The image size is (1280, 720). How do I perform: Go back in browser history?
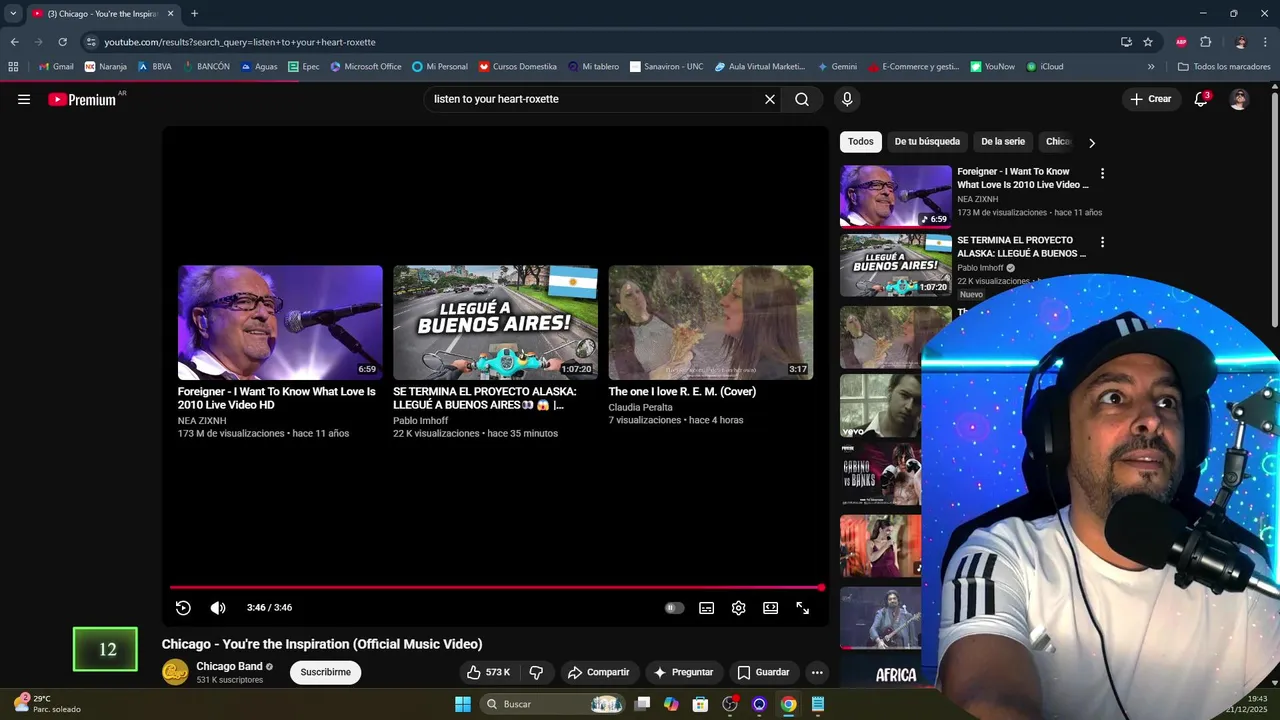(14, 42)
